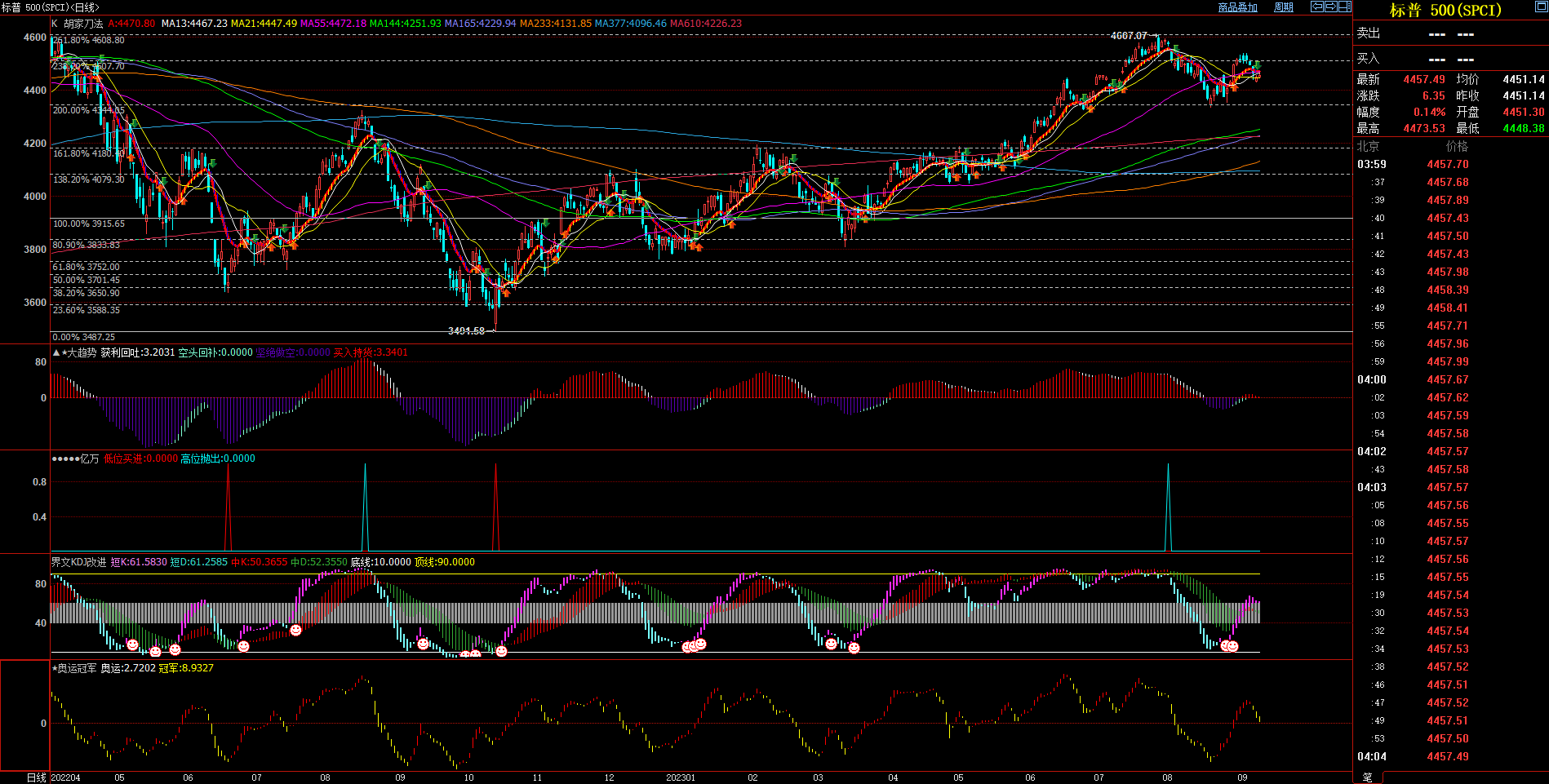Open the 商品叠加 overlay link
Screen dimensions: 1549x784
1237,7
